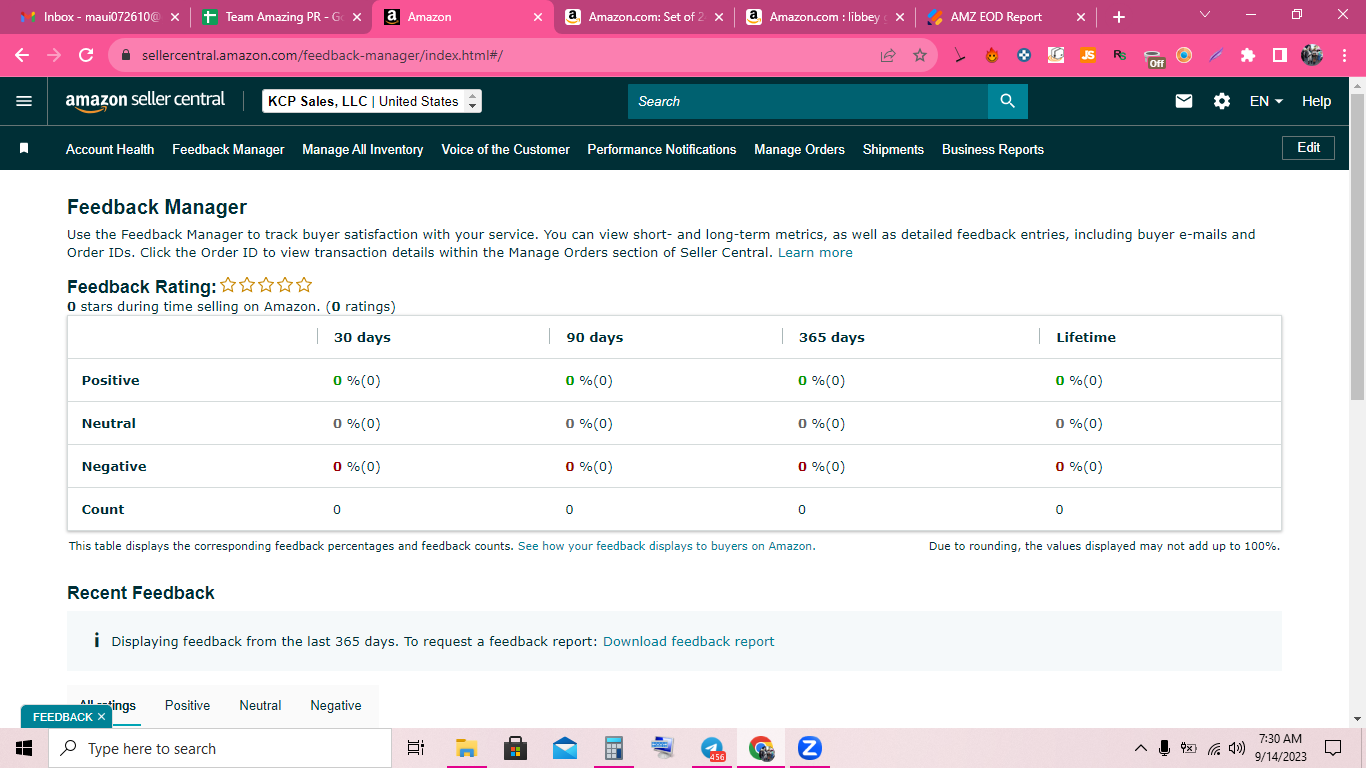Image resolution: width=1366 pixels, height=768 pixels.
Task: Click the Amazon Seller Central logo
Action: coord(145,101)
